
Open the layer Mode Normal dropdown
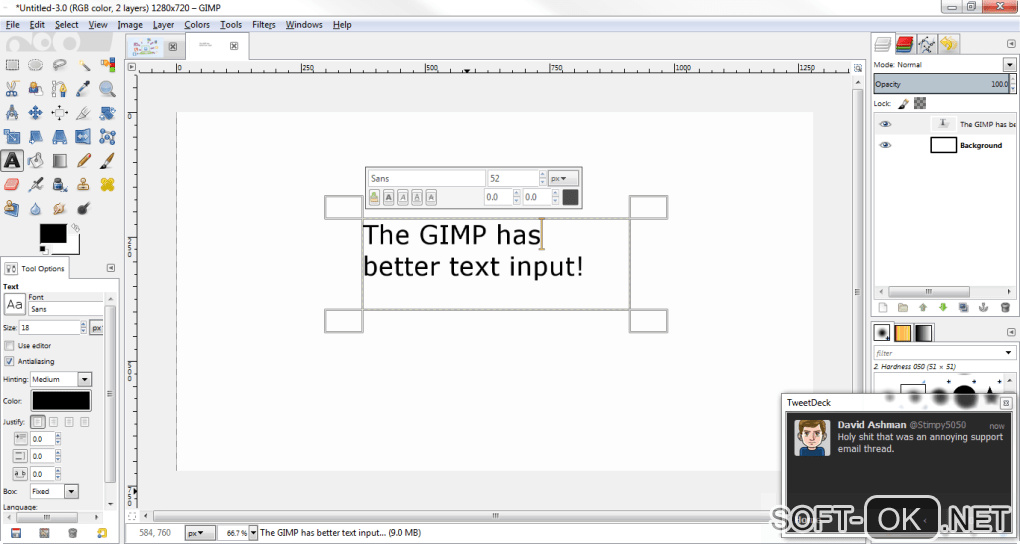coord(1009,64)
